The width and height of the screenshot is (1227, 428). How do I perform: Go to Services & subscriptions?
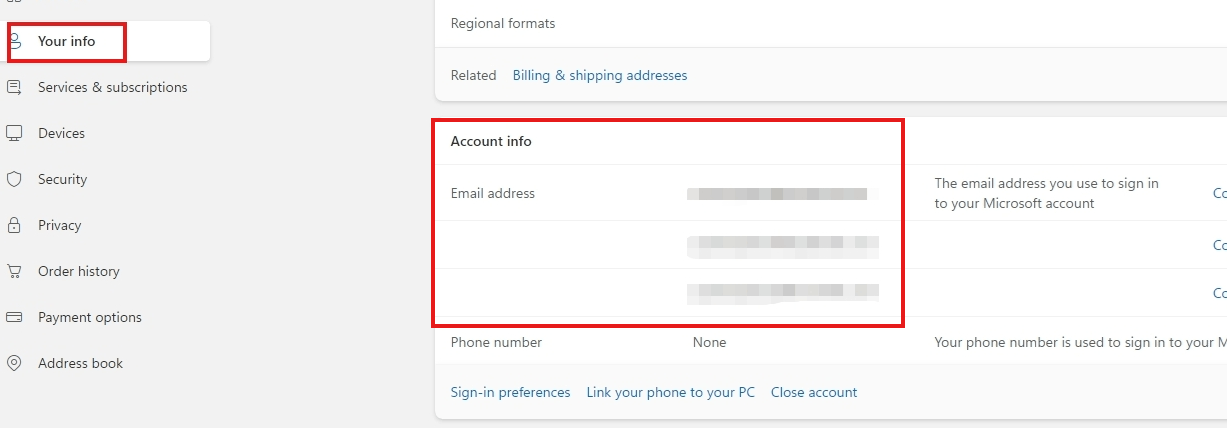[113, 87]
